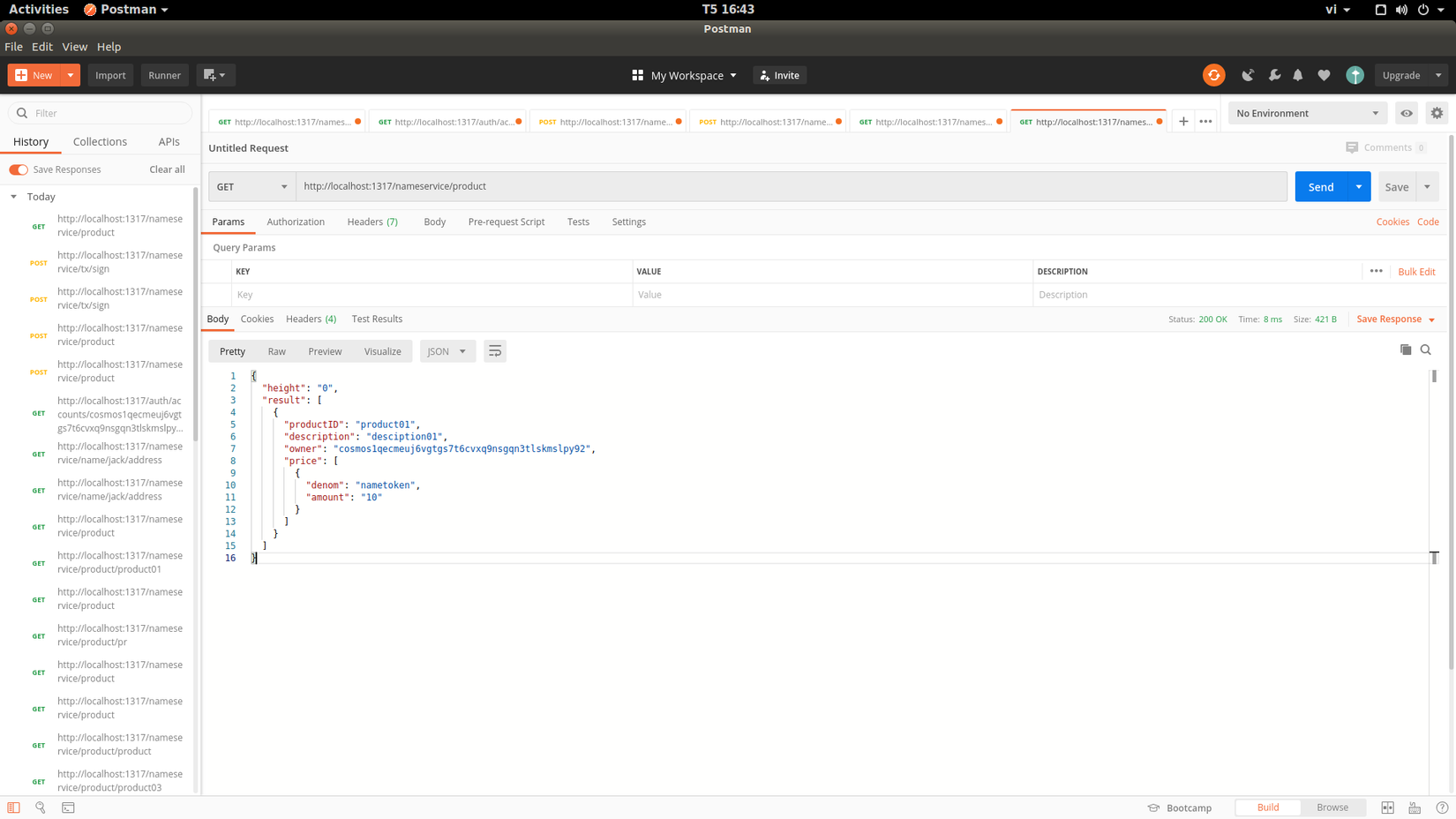Viewport: 1456px width, 819px height.
Task: Open the wrench settings icon
Action: (1274, 75)
